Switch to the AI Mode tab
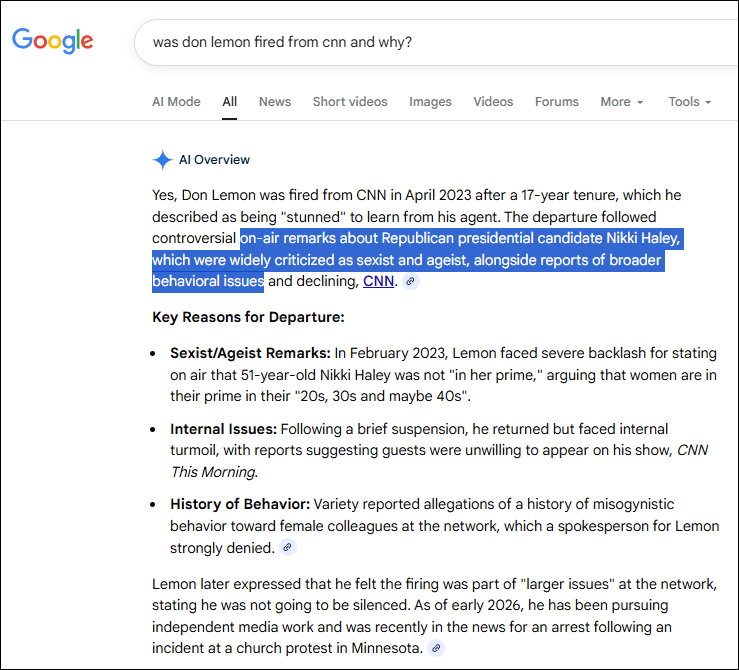The image size is (739, 670). pos(176,102)
